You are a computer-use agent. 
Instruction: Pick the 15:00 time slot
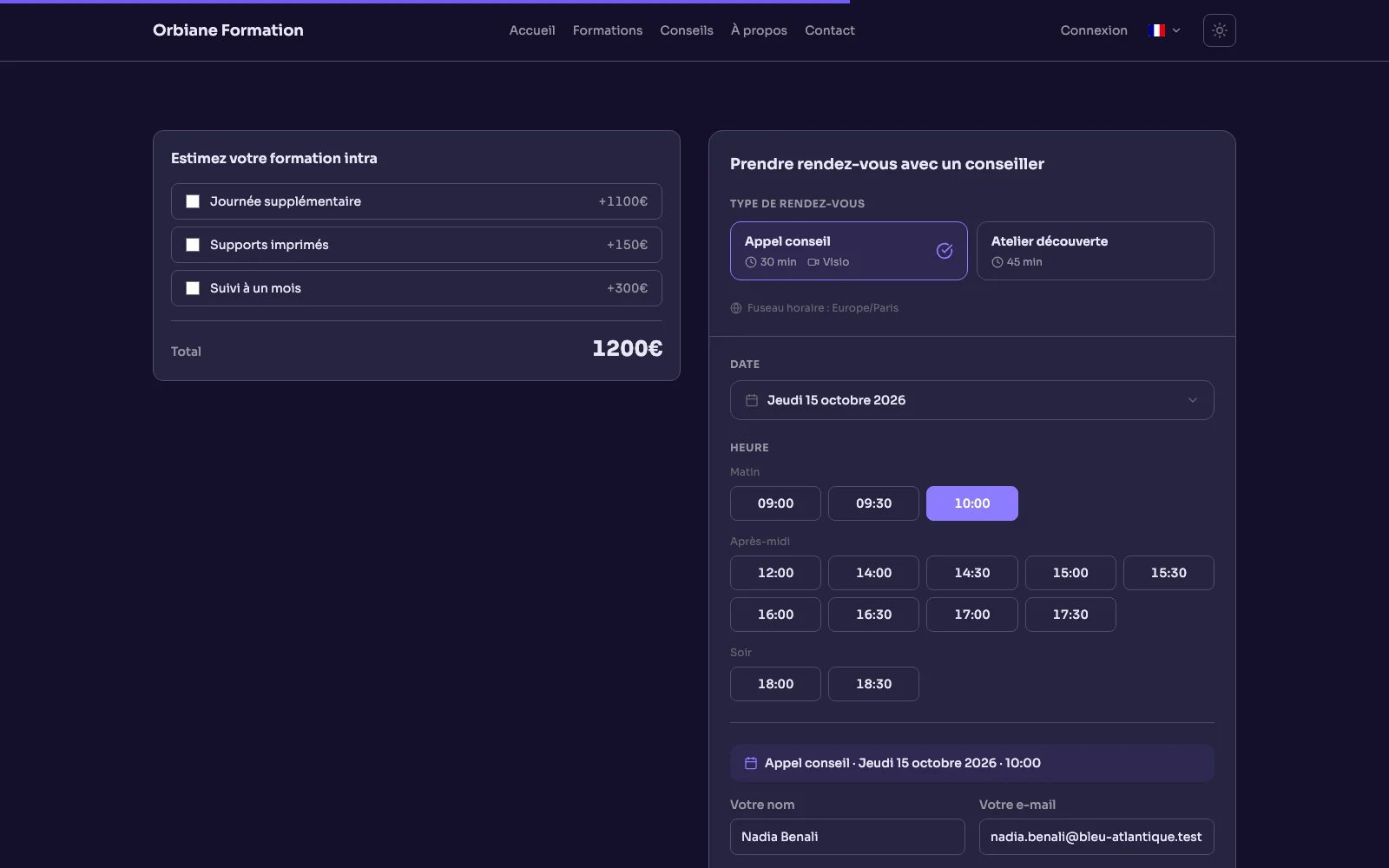(1070, 573)
